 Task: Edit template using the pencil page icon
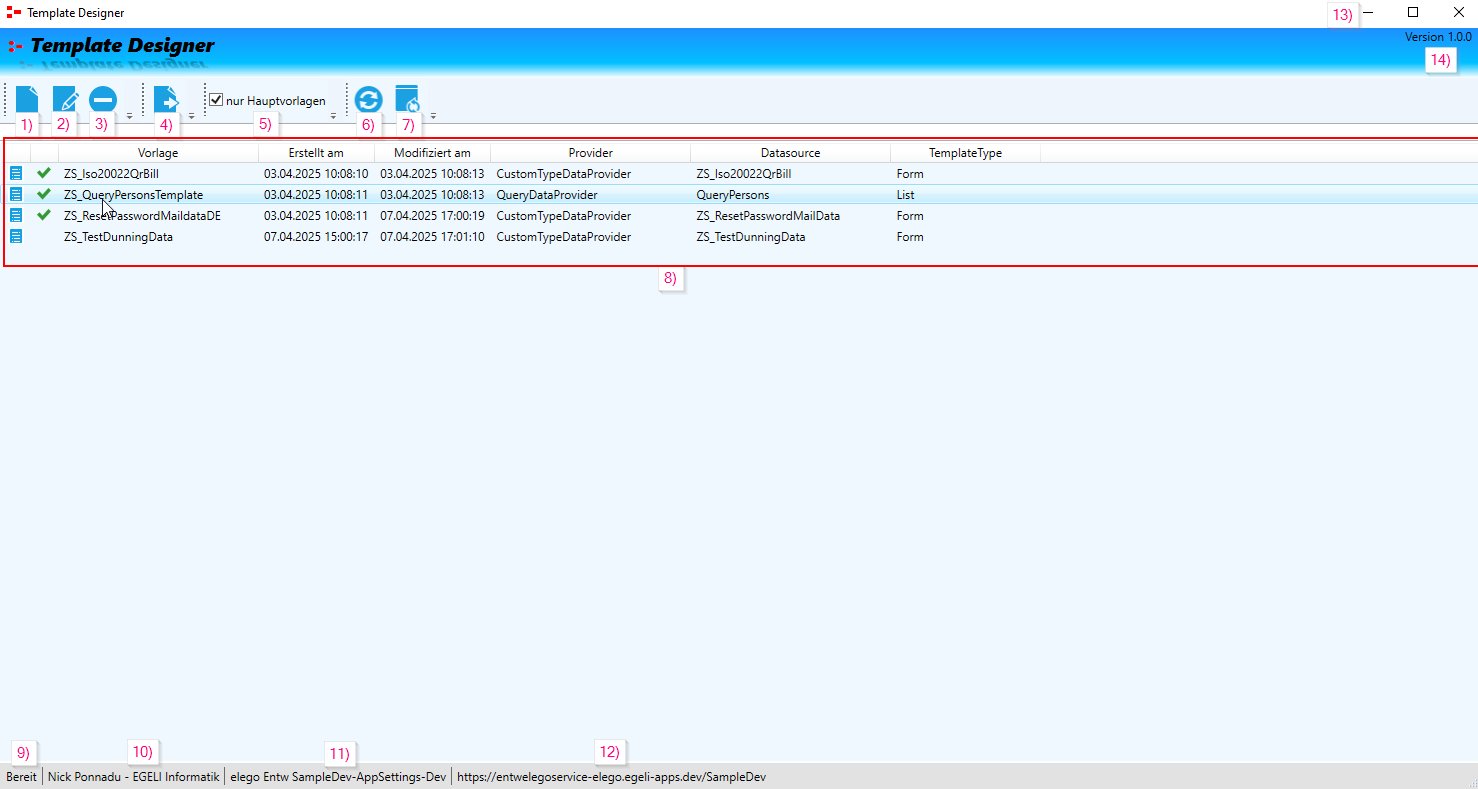click(x=65, y=100)
